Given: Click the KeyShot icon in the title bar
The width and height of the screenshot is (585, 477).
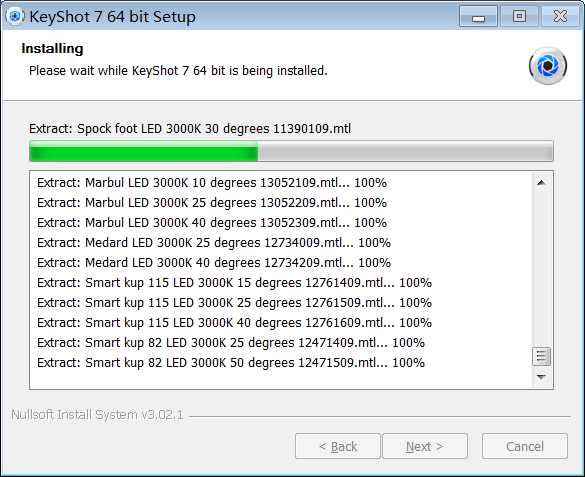Looking at the screenshot, I should point(15,16).
